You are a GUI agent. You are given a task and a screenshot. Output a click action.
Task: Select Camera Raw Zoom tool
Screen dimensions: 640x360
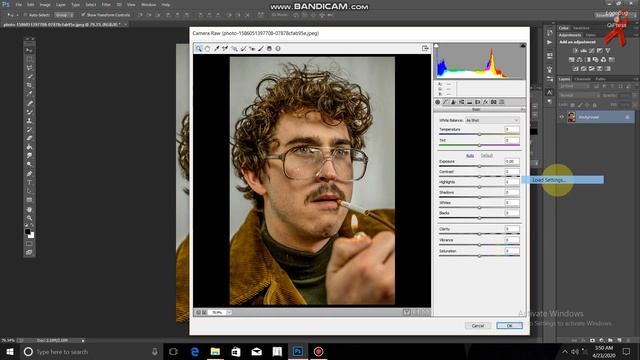point(198,49)
